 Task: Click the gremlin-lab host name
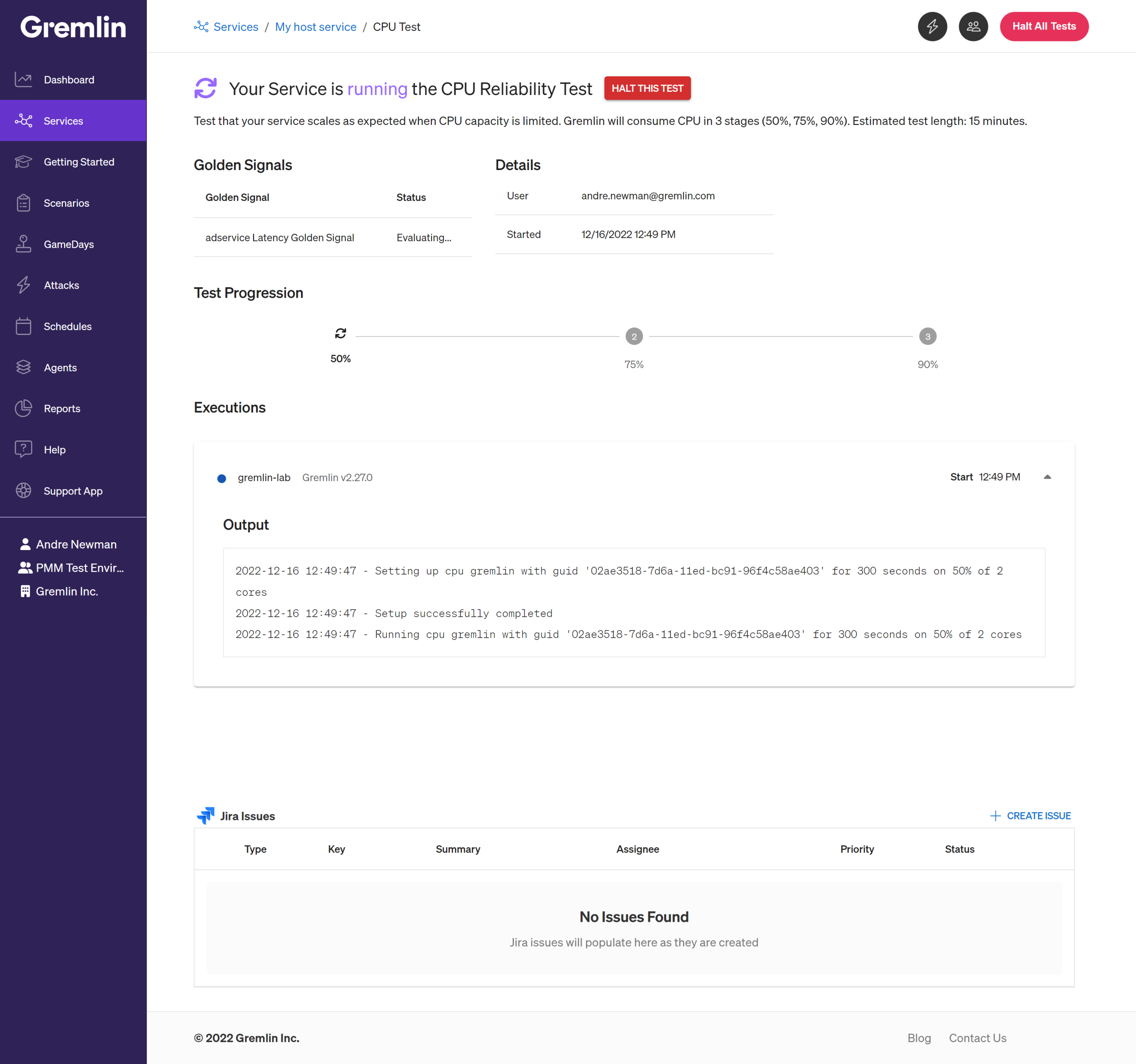264,477
